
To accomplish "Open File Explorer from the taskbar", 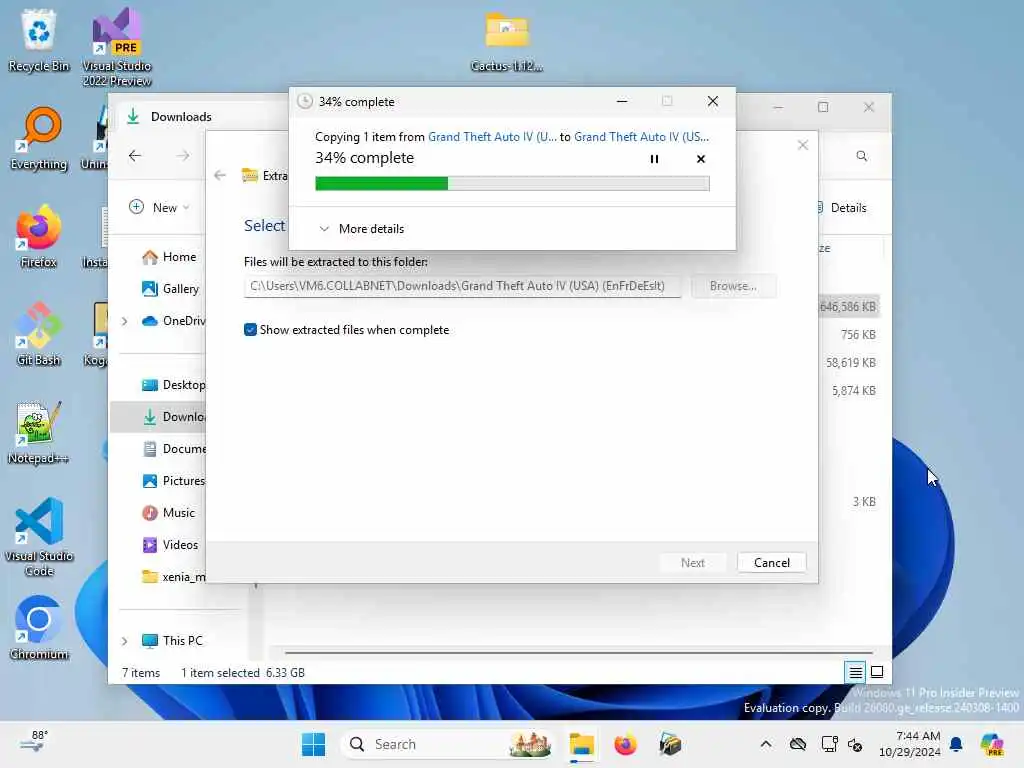I will (581, 744).
